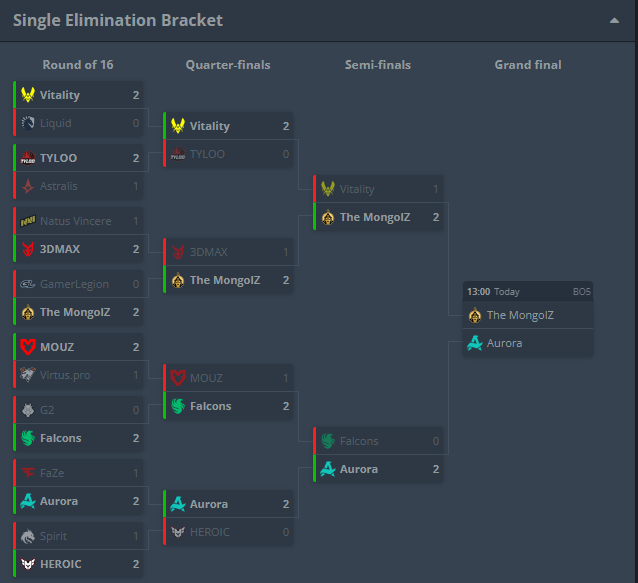Image resolution: width=638 pixels, height=583 pixels.
Task: Open Vitality semi-final match row
Action: pos(378,189)
